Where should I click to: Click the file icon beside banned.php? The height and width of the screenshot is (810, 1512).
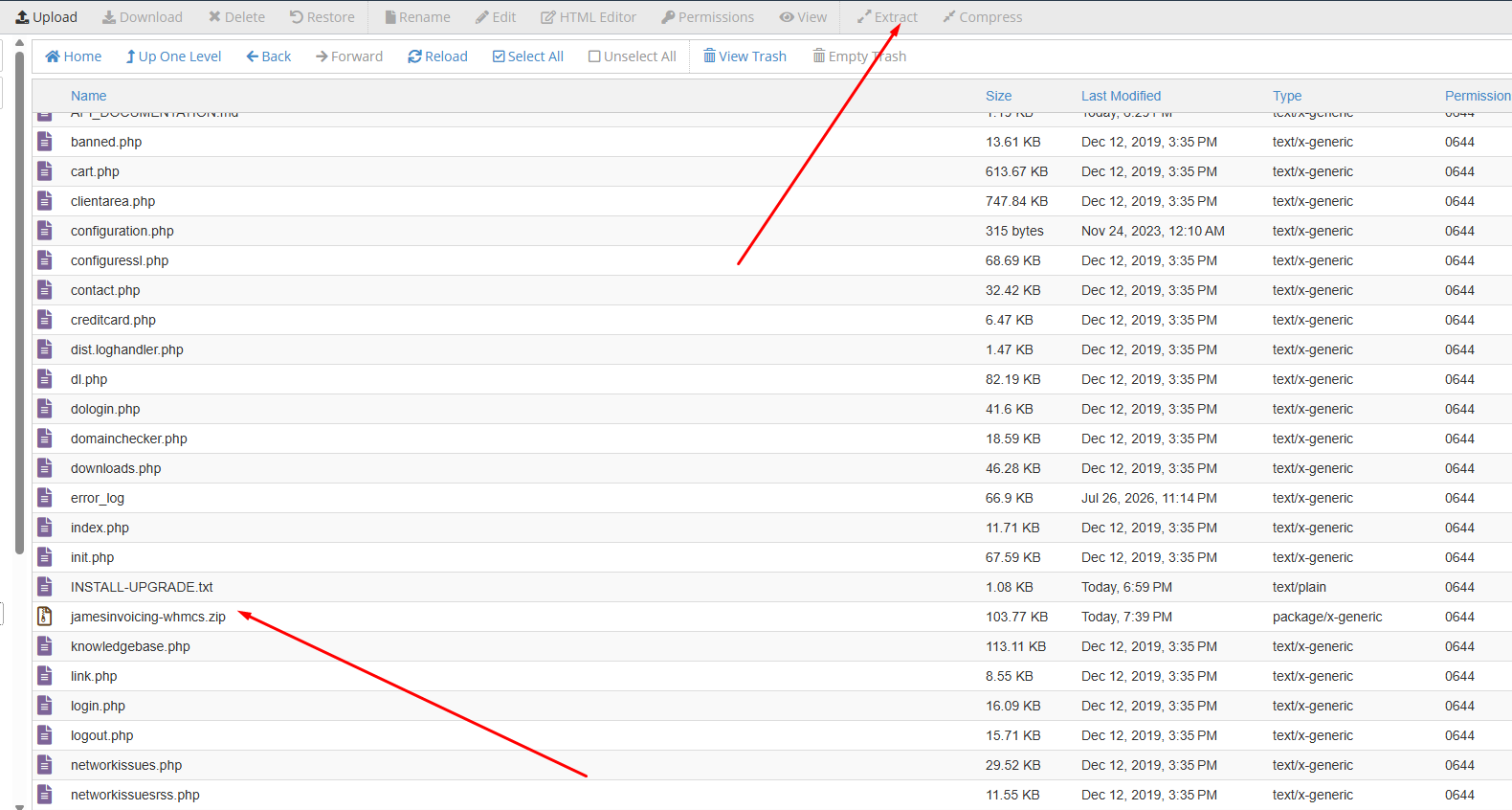45,142
